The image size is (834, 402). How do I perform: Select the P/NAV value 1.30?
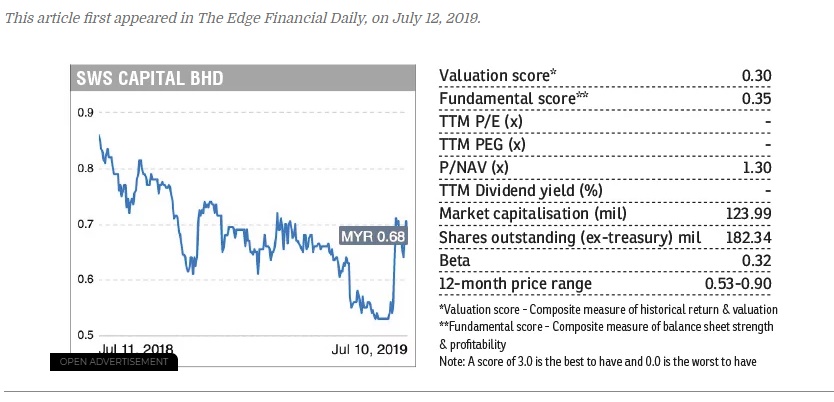pyautogui.click(x=757, y=168)
